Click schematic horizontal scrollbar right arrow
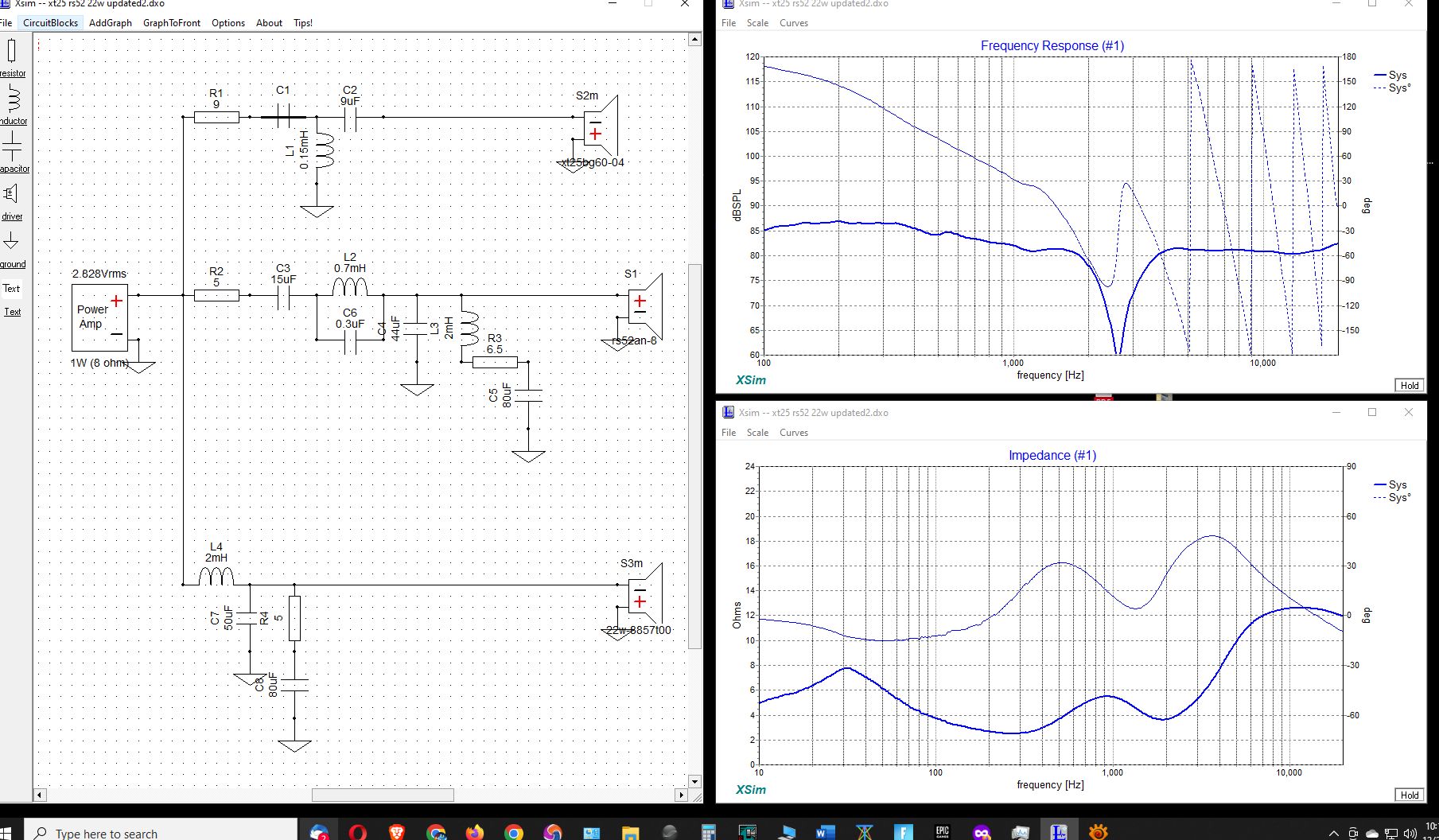This screenshot has height=840, width=1439. (681, 795)
